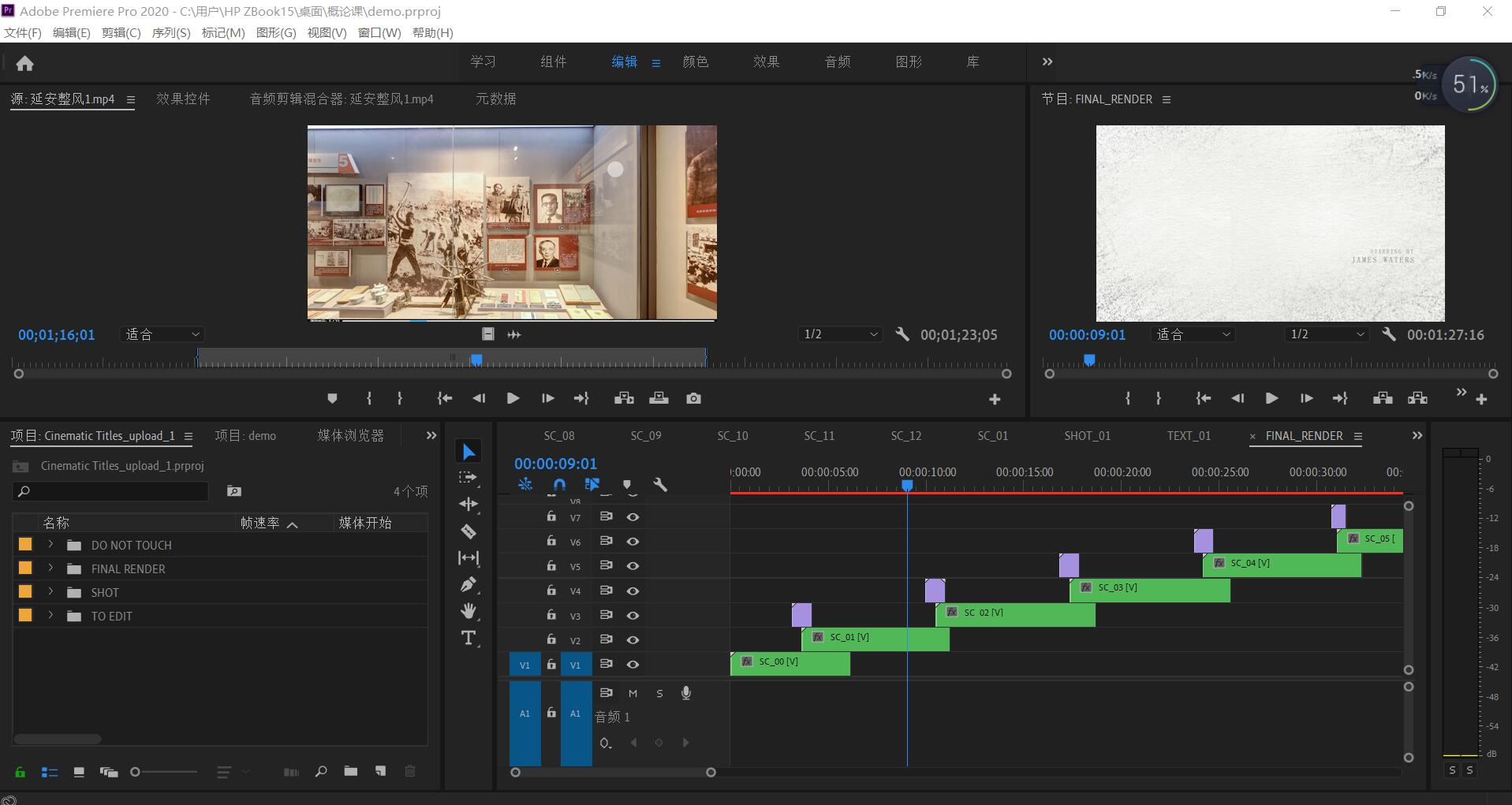
Task: Toggle visibility of track V3
Action: pyautogui.click(x=633, y=616)
